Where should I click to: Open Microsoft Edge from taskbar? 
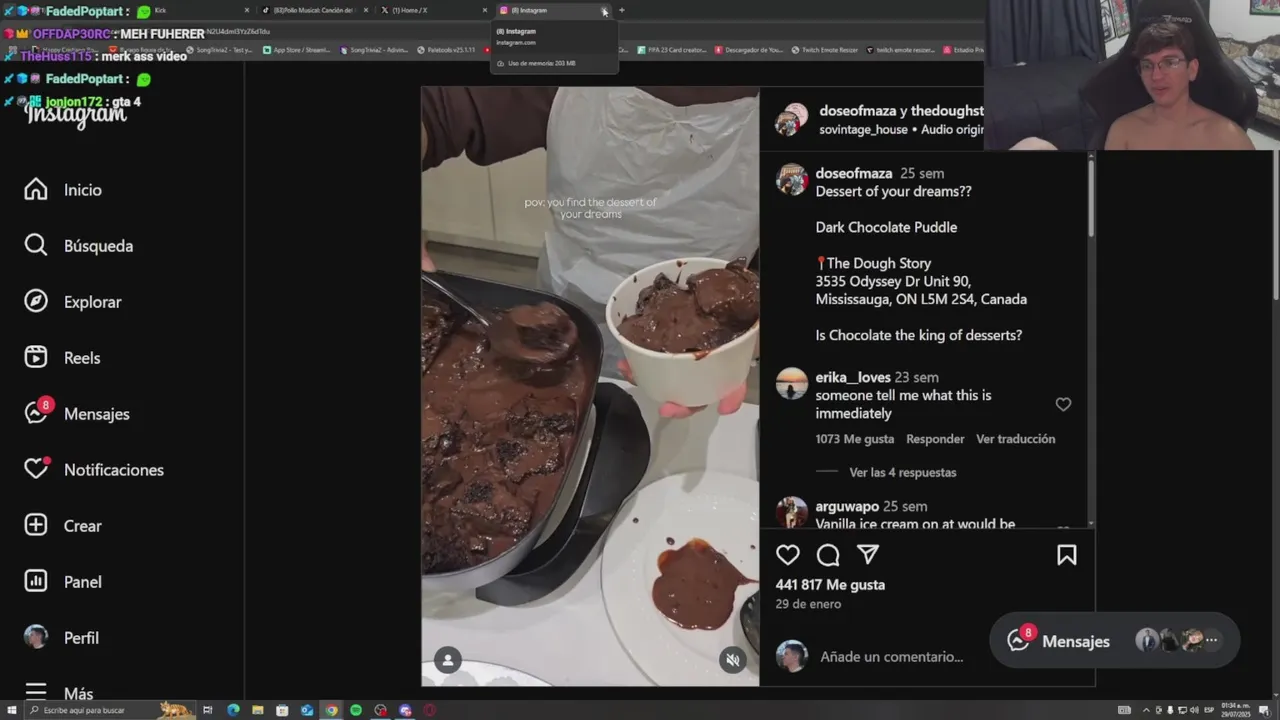coord(233,710)
